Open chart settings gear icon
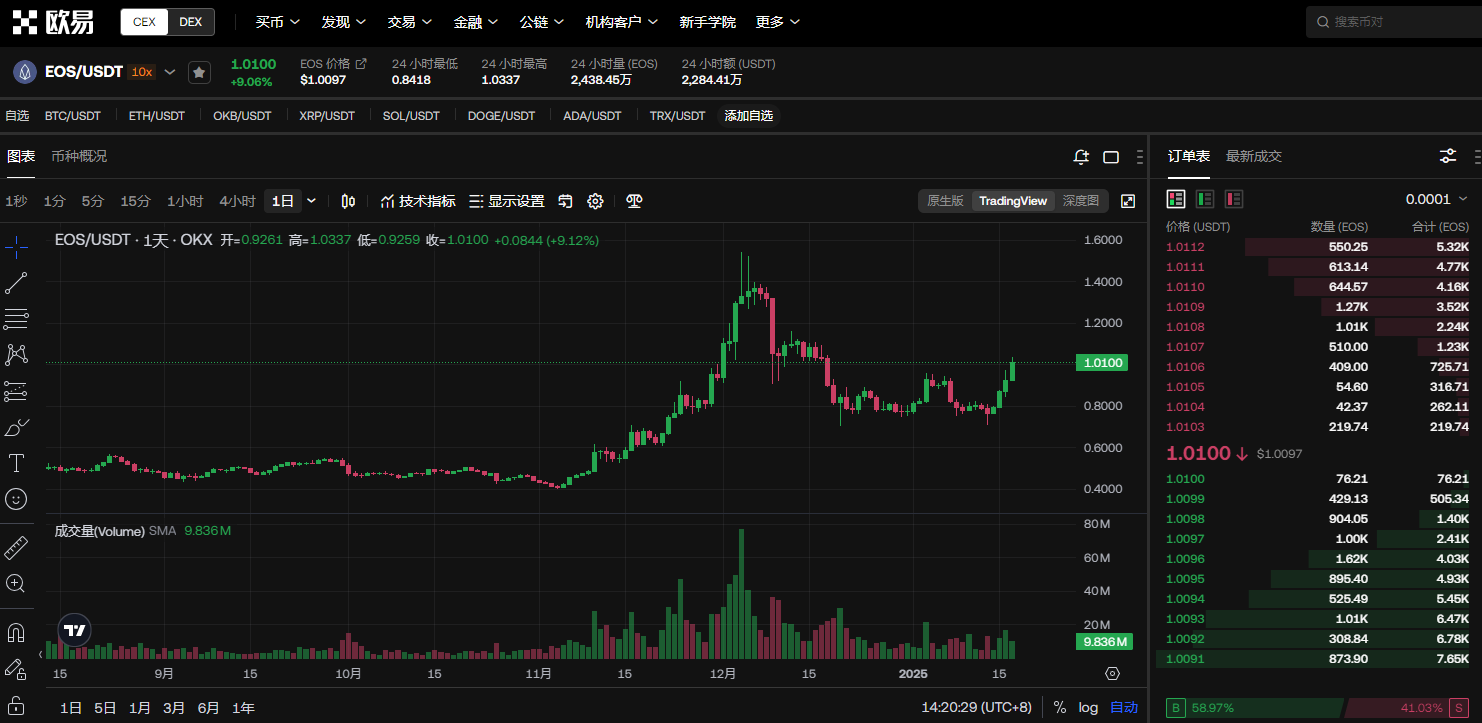The height and width of the screenshot is (723, 1482). pos(595,201)
